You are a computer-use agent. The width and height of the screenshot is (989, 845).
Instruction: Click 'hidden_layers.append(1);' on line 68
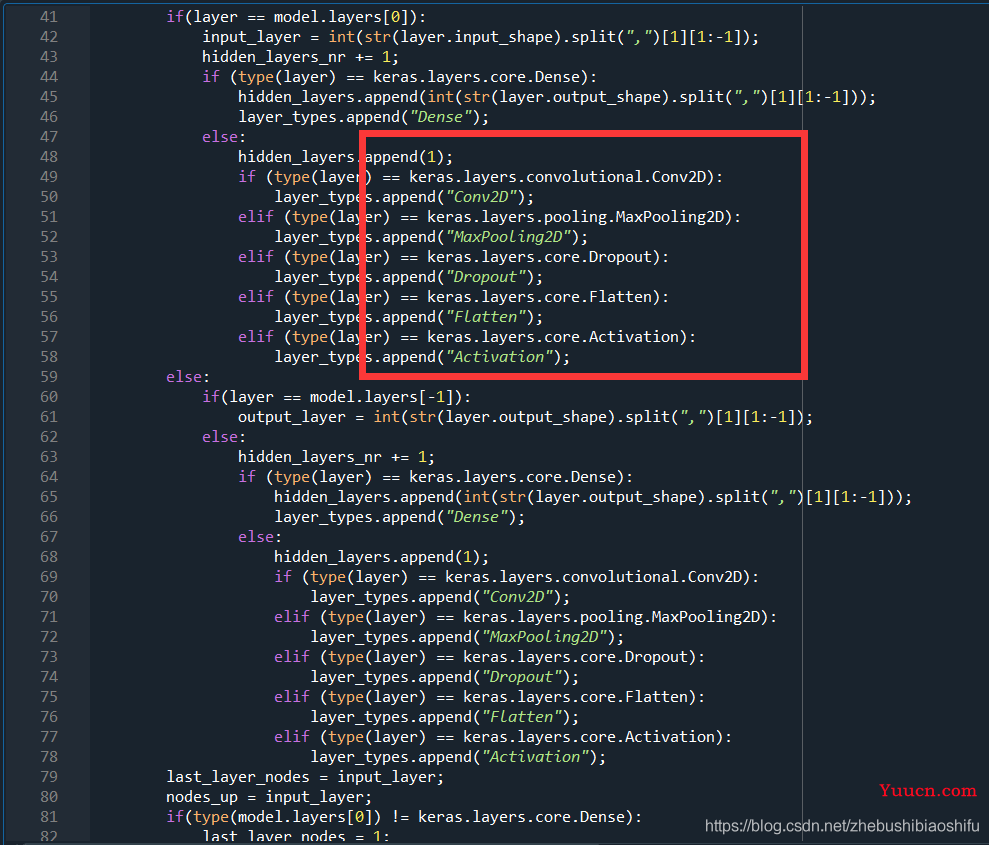381,557
